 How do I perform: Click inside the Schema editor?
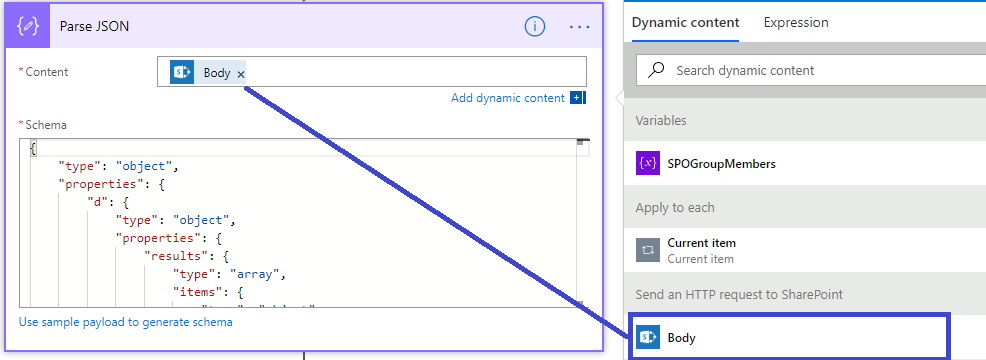[x=304, y=223]
